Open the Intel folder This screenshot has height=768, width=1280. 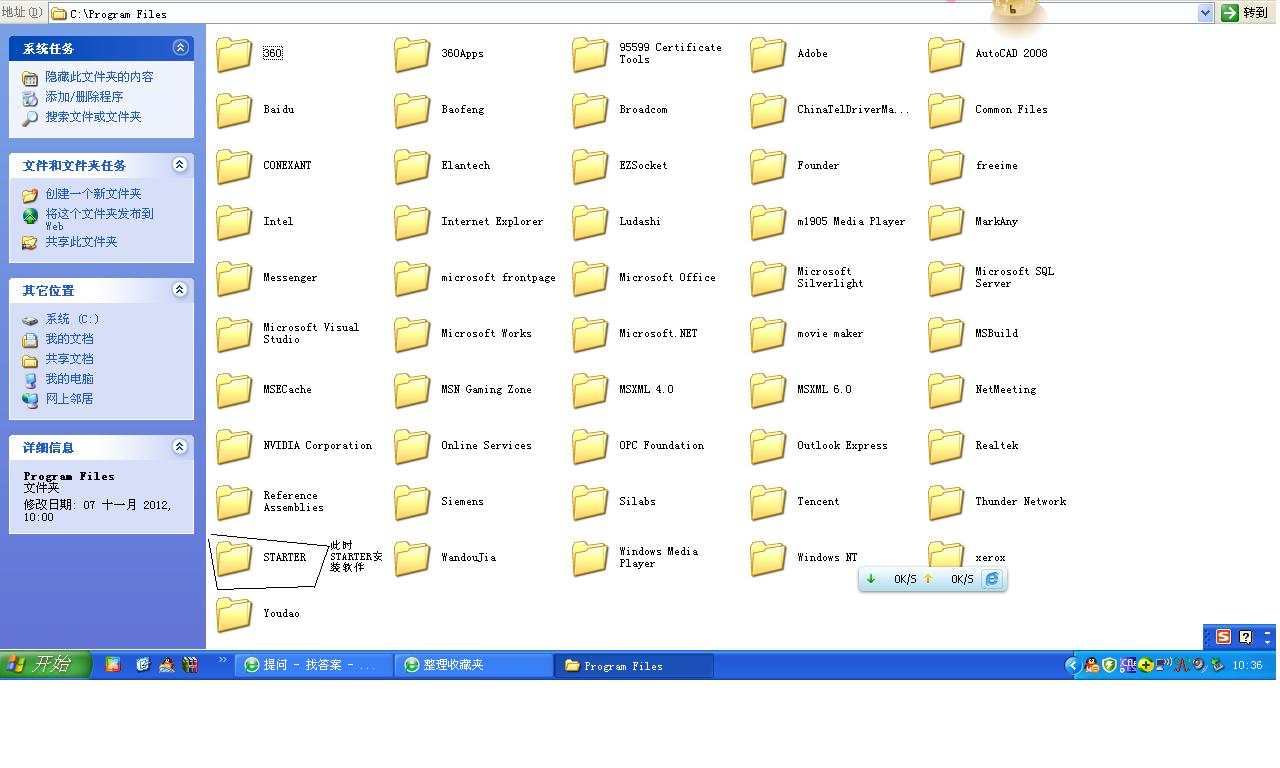(255, 222)
